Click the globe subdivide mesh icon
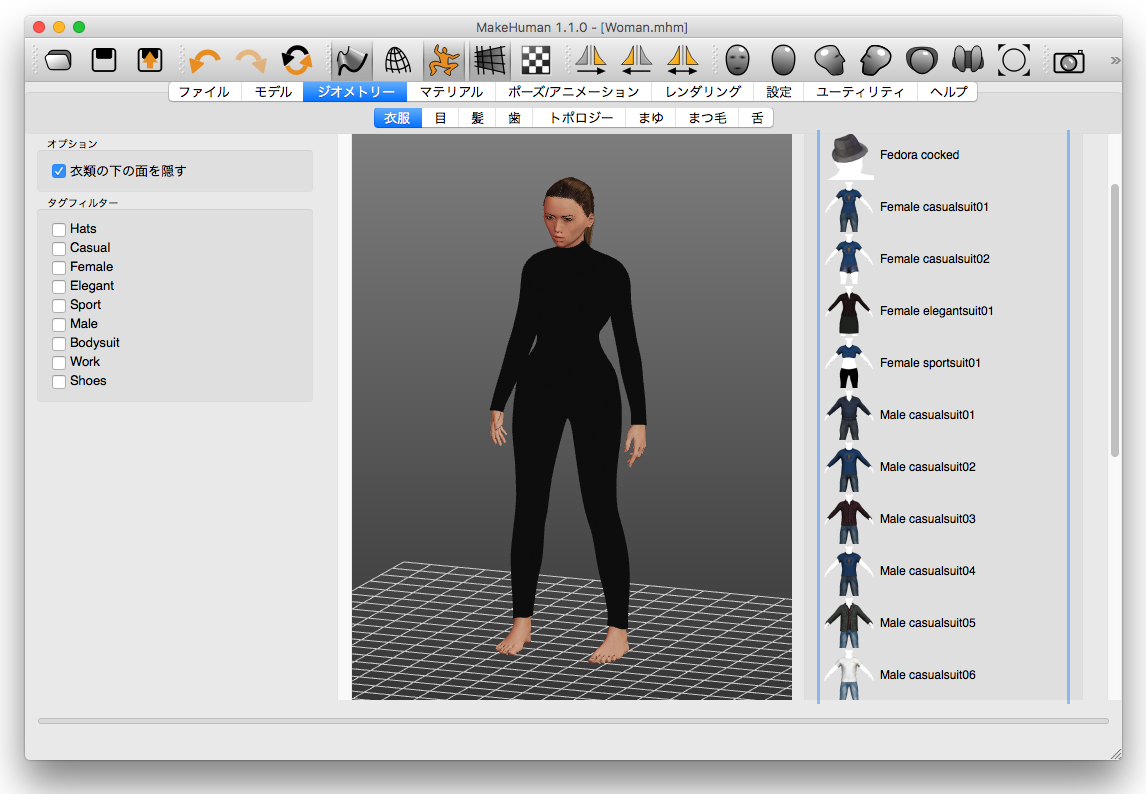This screenshot has width=1146, height=794. [x=397, y=60]
